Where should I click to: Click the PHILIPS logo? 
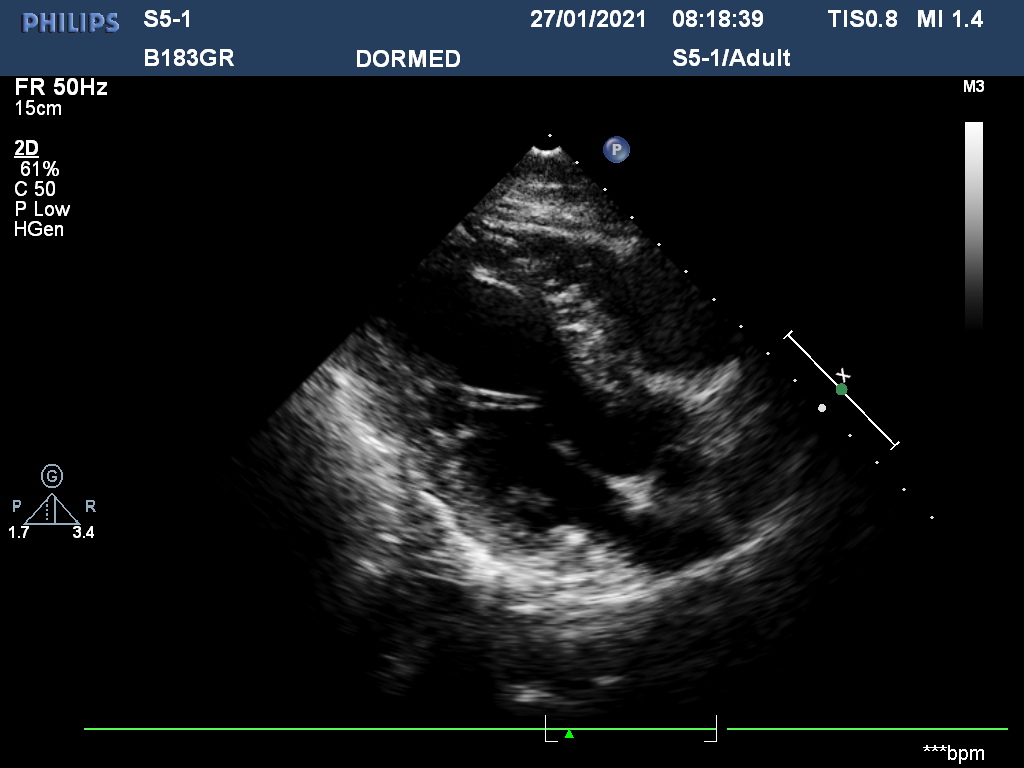(71, 22)
